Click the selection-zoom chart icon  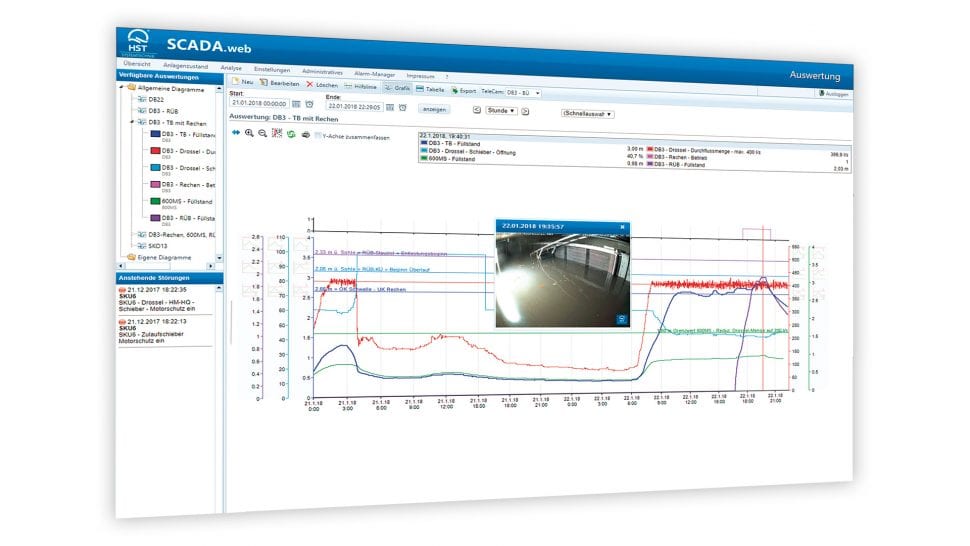[277, 134]
